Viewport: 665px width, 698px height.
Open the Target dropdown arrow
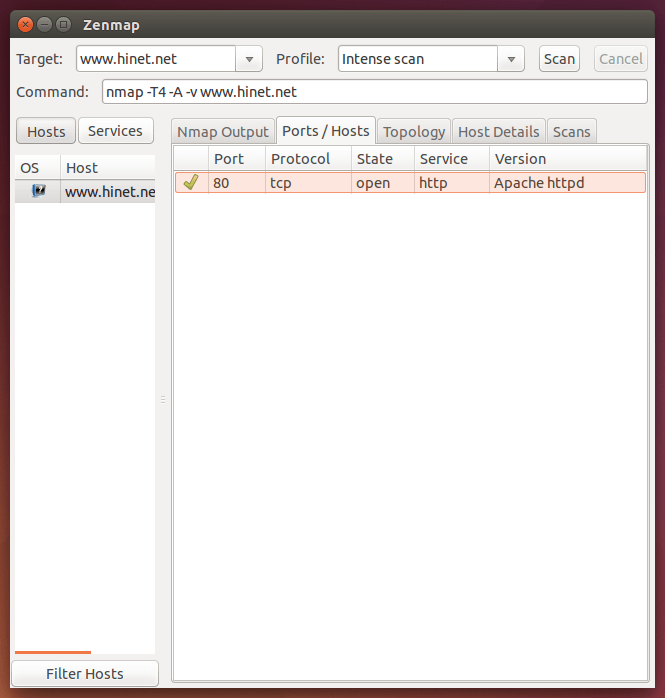tap(249, 59)
